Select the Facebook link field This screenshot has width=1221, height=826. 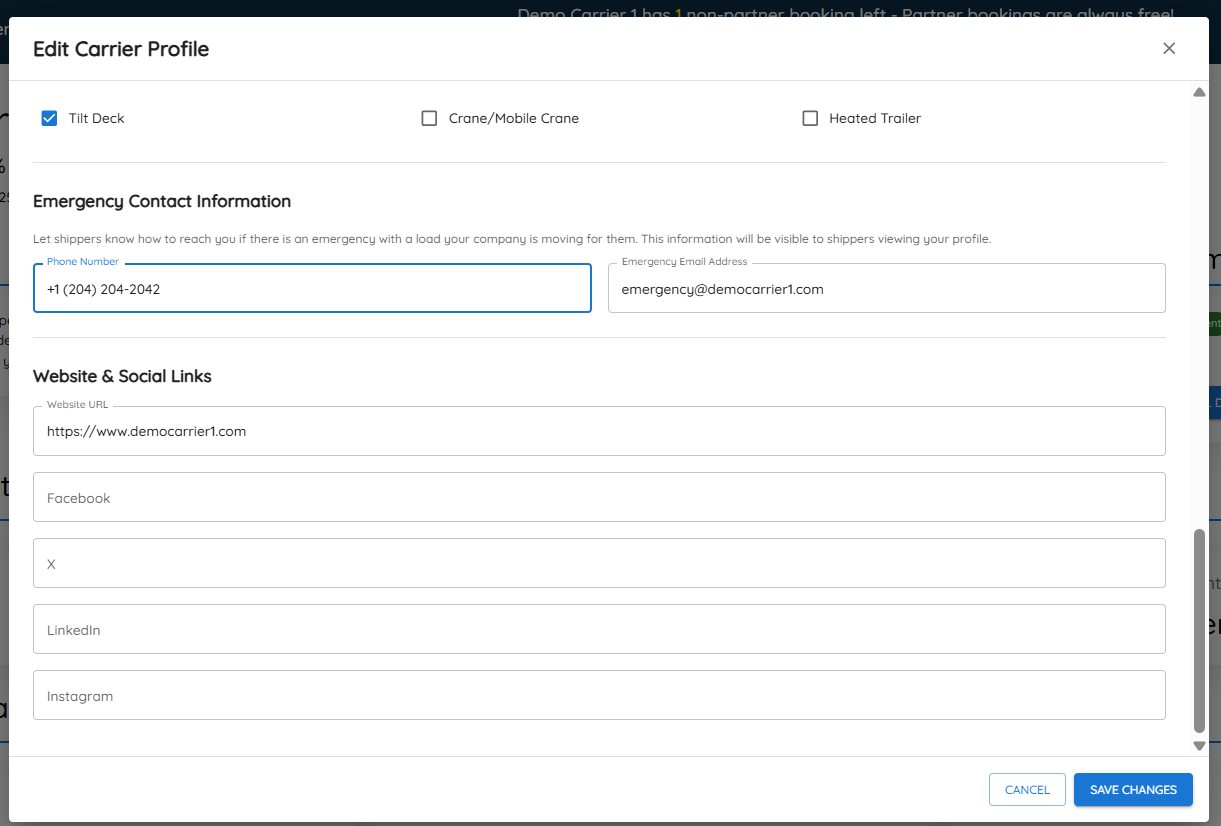[x=599, y=497]
